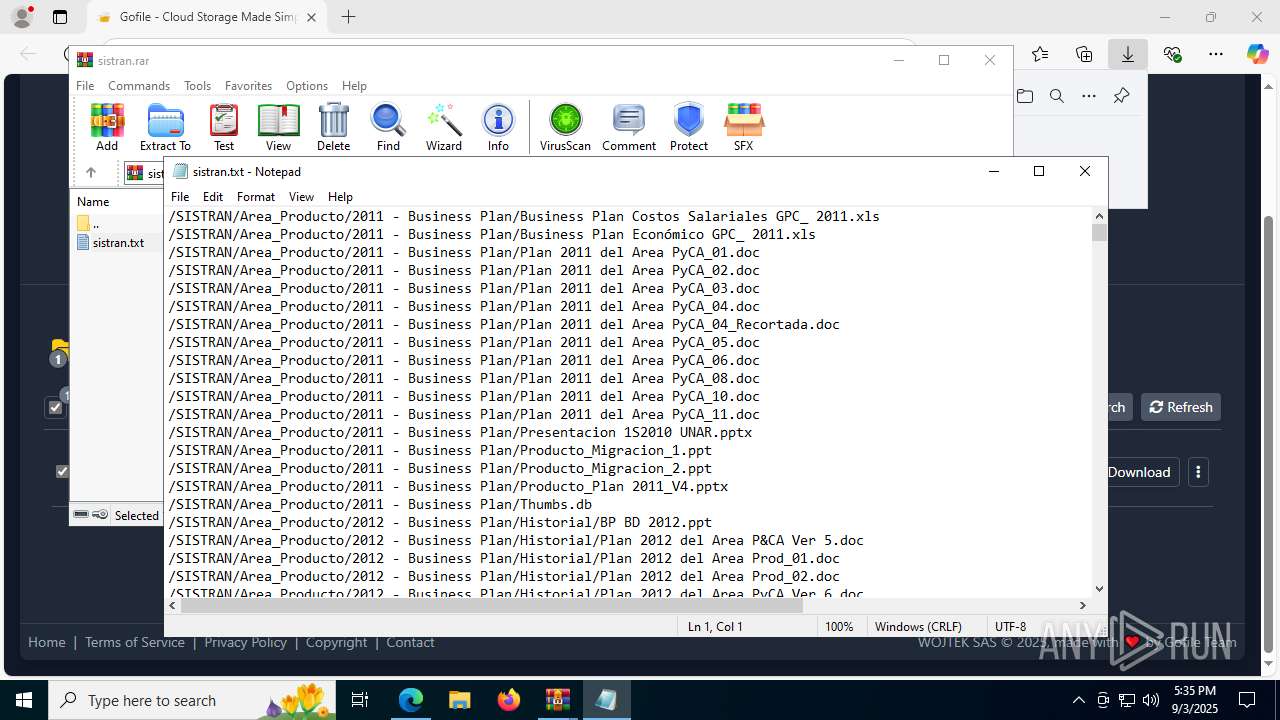Open Contact footer link

coord(410,642)
